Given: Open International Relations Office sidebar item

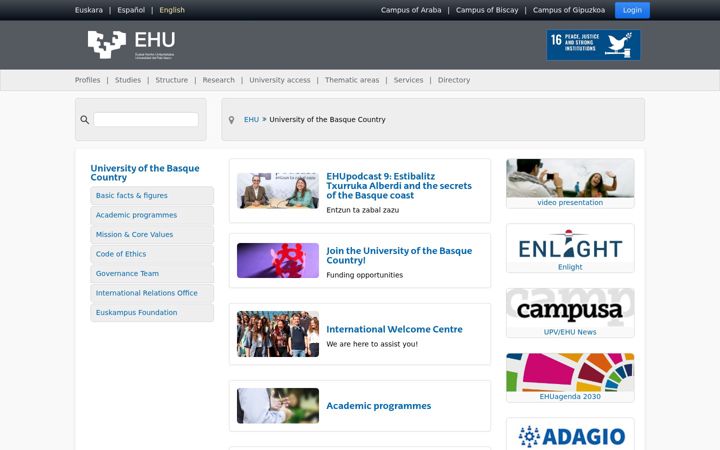Looking at the screenshot, I should pos(152,293).
